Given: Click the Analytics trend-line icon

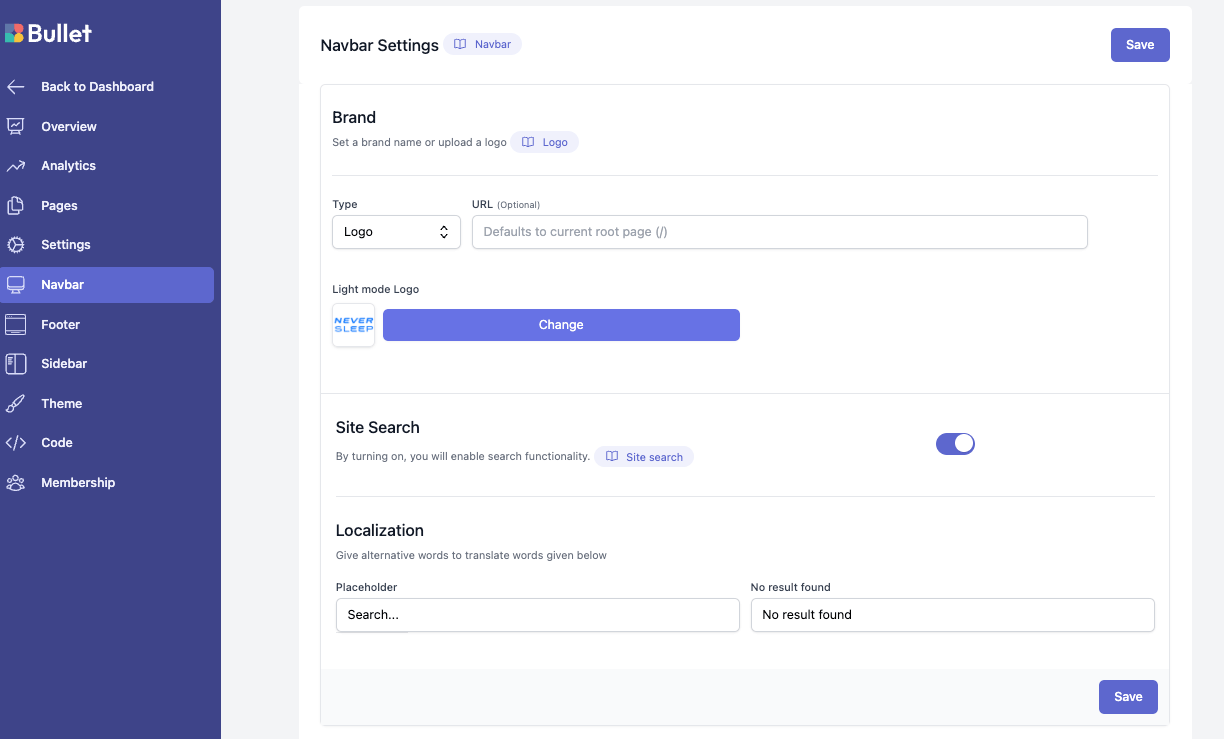Looking at the screenshot, I should point(15,166).
